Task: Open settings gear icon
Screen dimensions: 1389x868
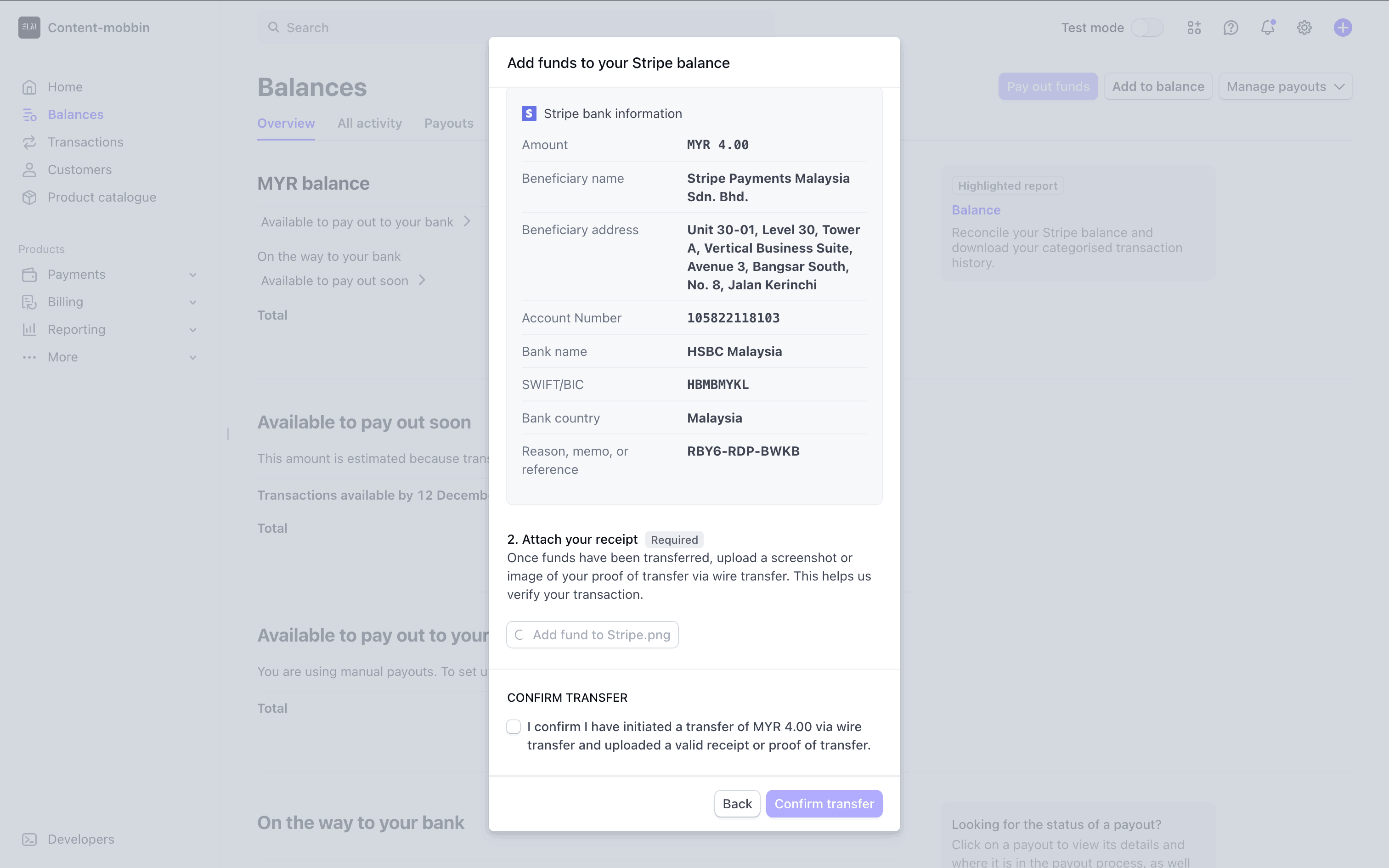Action: coord(1304,28)
